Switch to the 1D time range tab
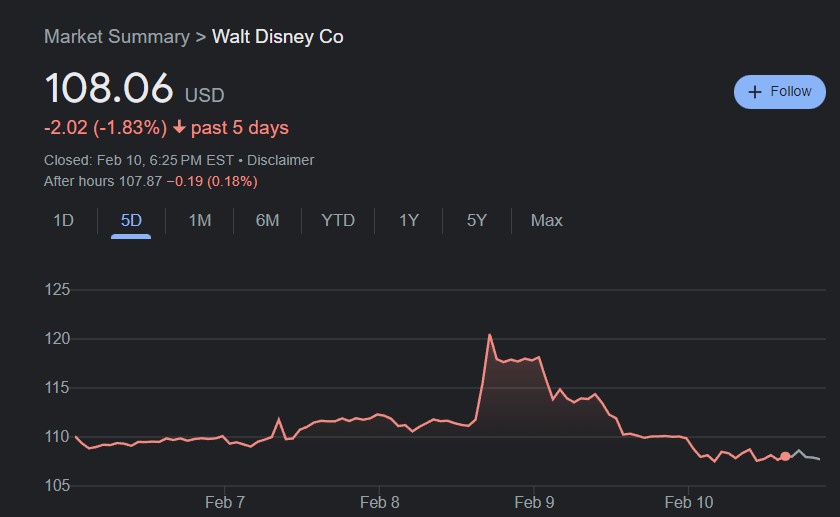840x517 pixels. (x=63, y=220)
